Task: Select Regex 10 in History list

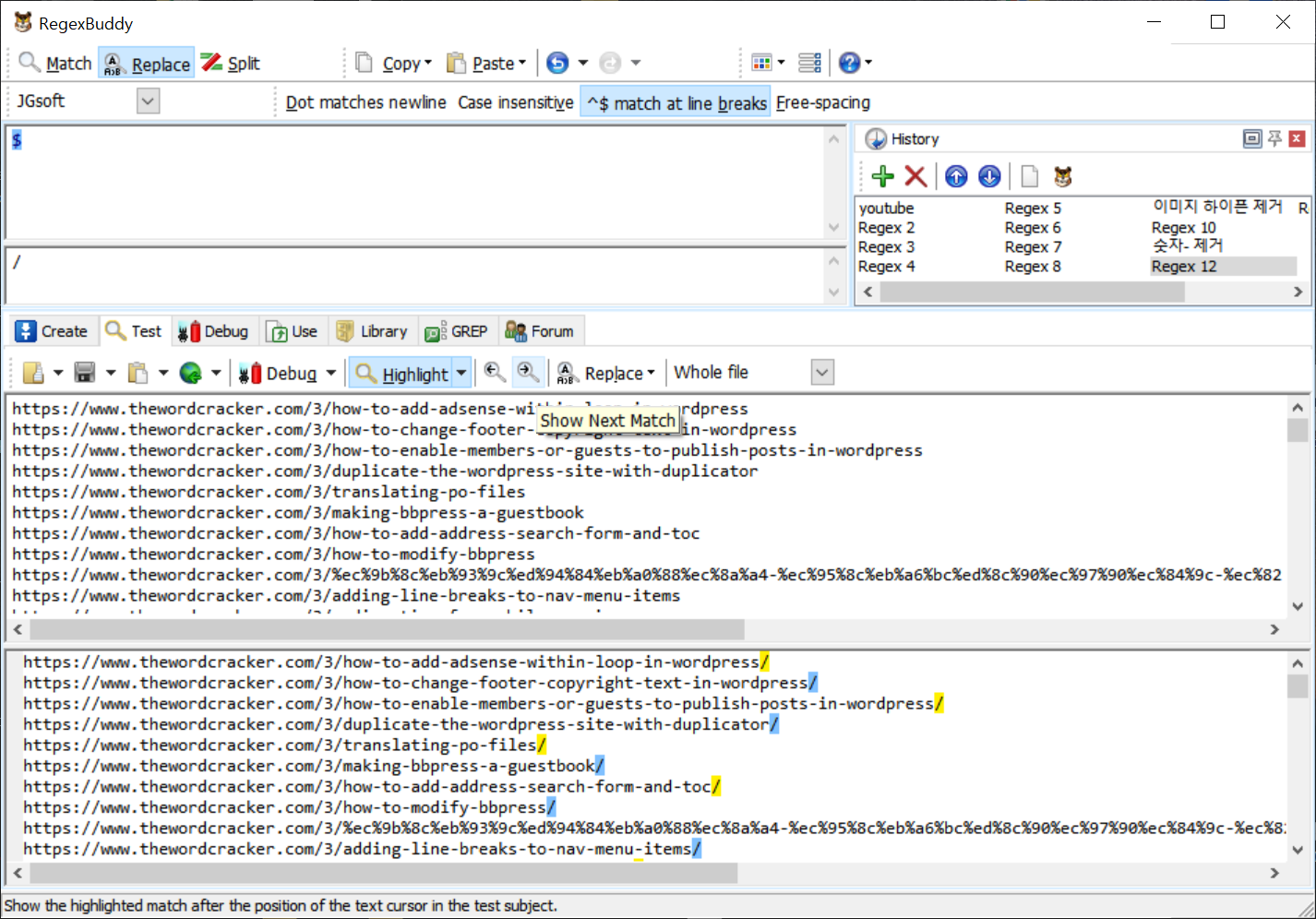Action: 1184,228
